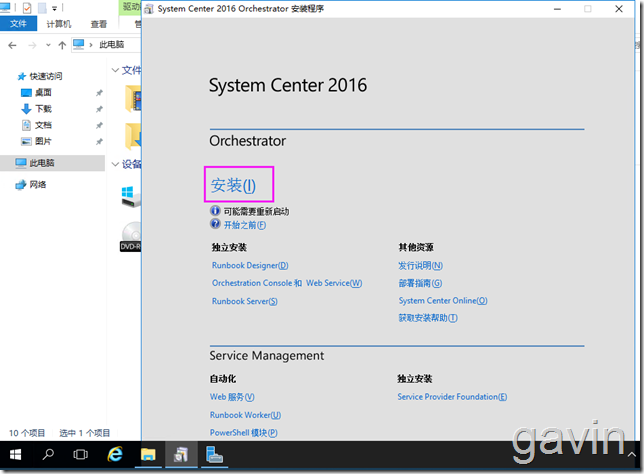Minimize the Orchestrator setup window
The image size is (644, 474).
click(x=557, y=9)
